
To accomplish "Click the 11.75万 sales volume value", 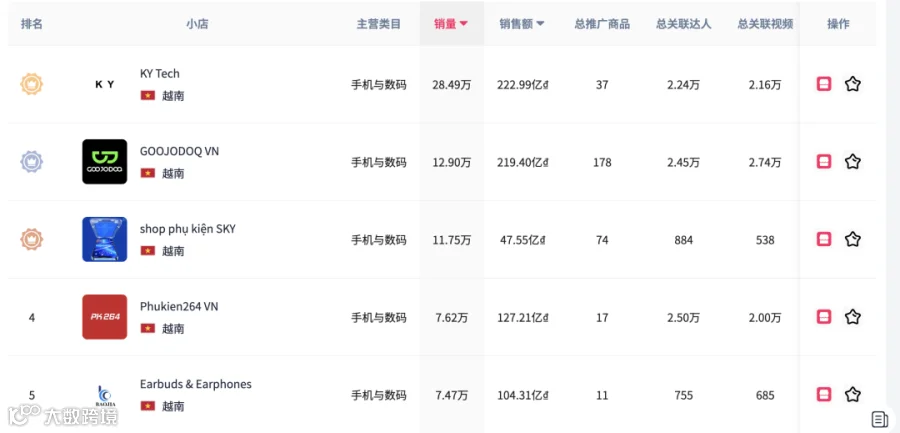I will (452, 240).
